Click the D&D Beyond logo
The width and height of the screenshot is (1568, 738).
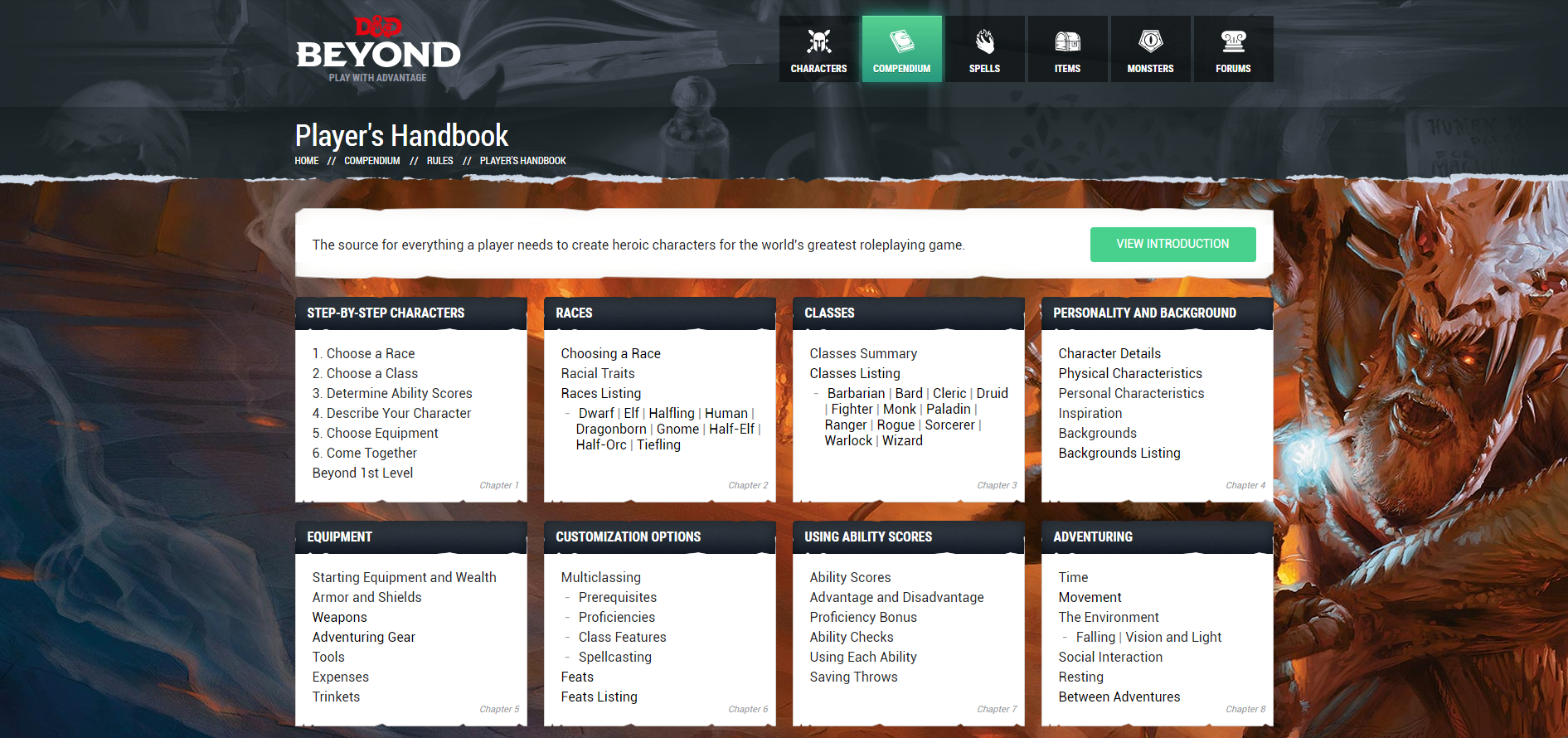378,49
